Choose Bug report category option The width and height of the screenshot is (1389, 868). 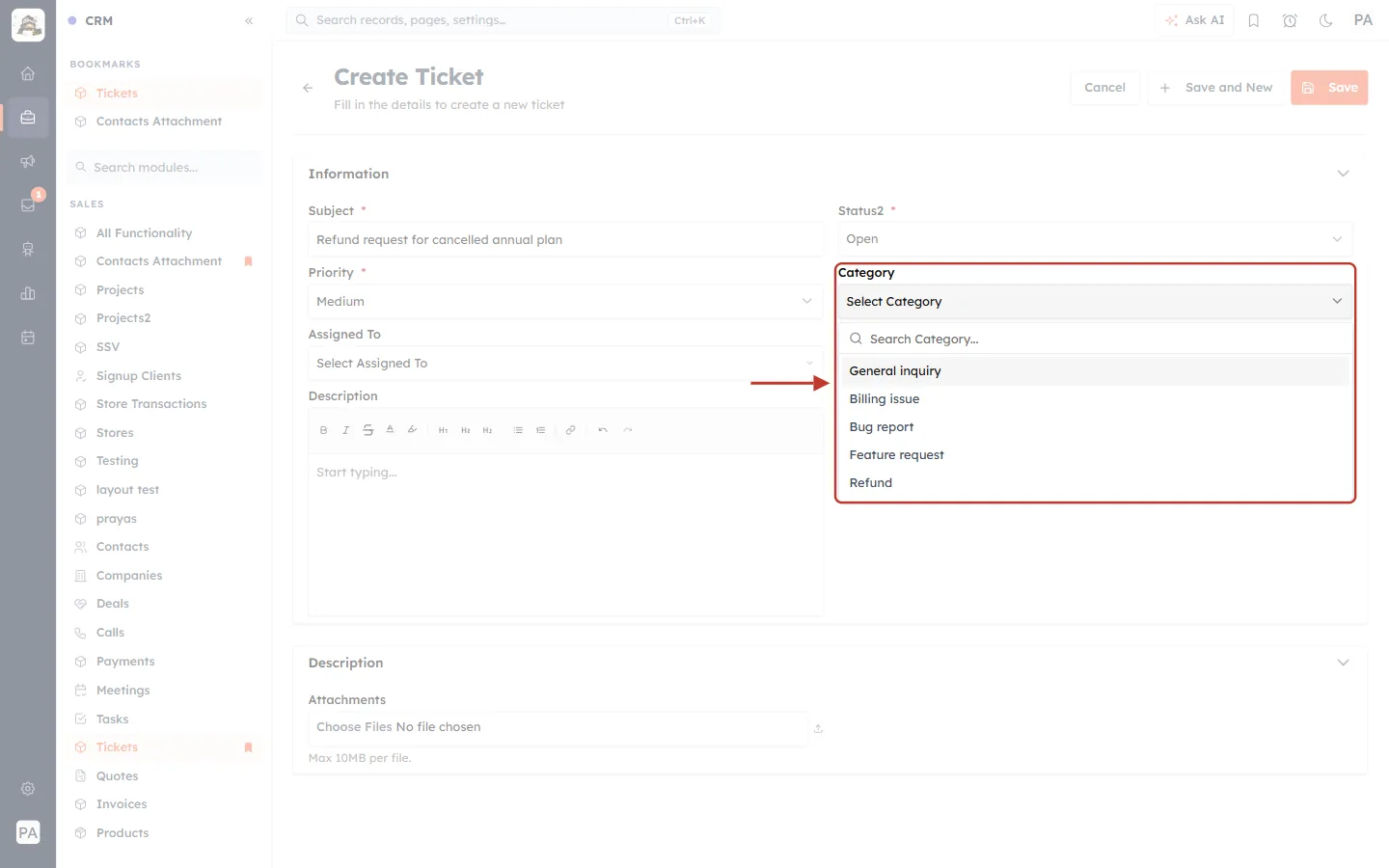click(1095, 427)
